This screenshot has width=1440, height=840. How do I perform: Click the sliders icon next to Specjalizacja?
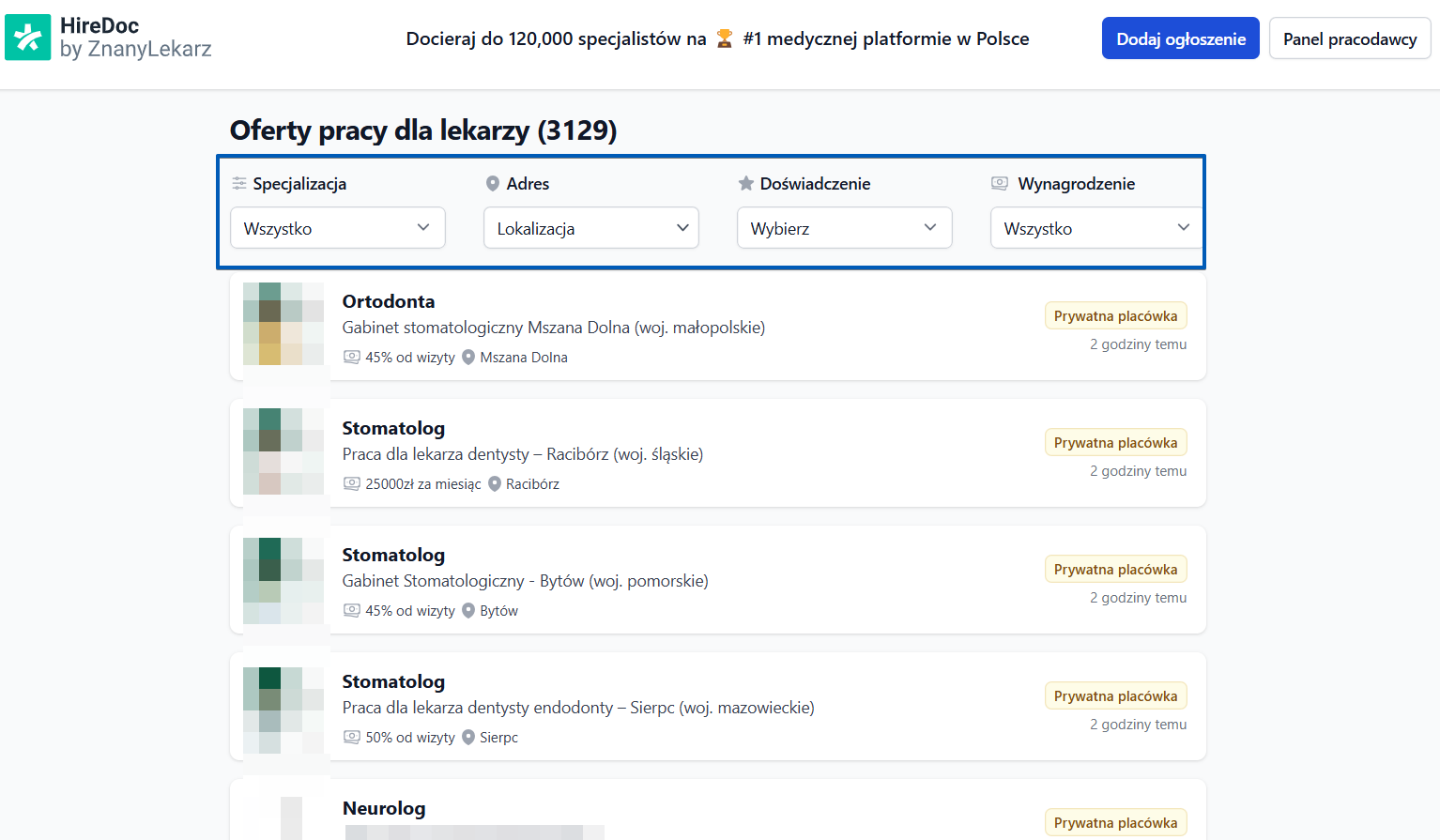(x=240, y=183)
